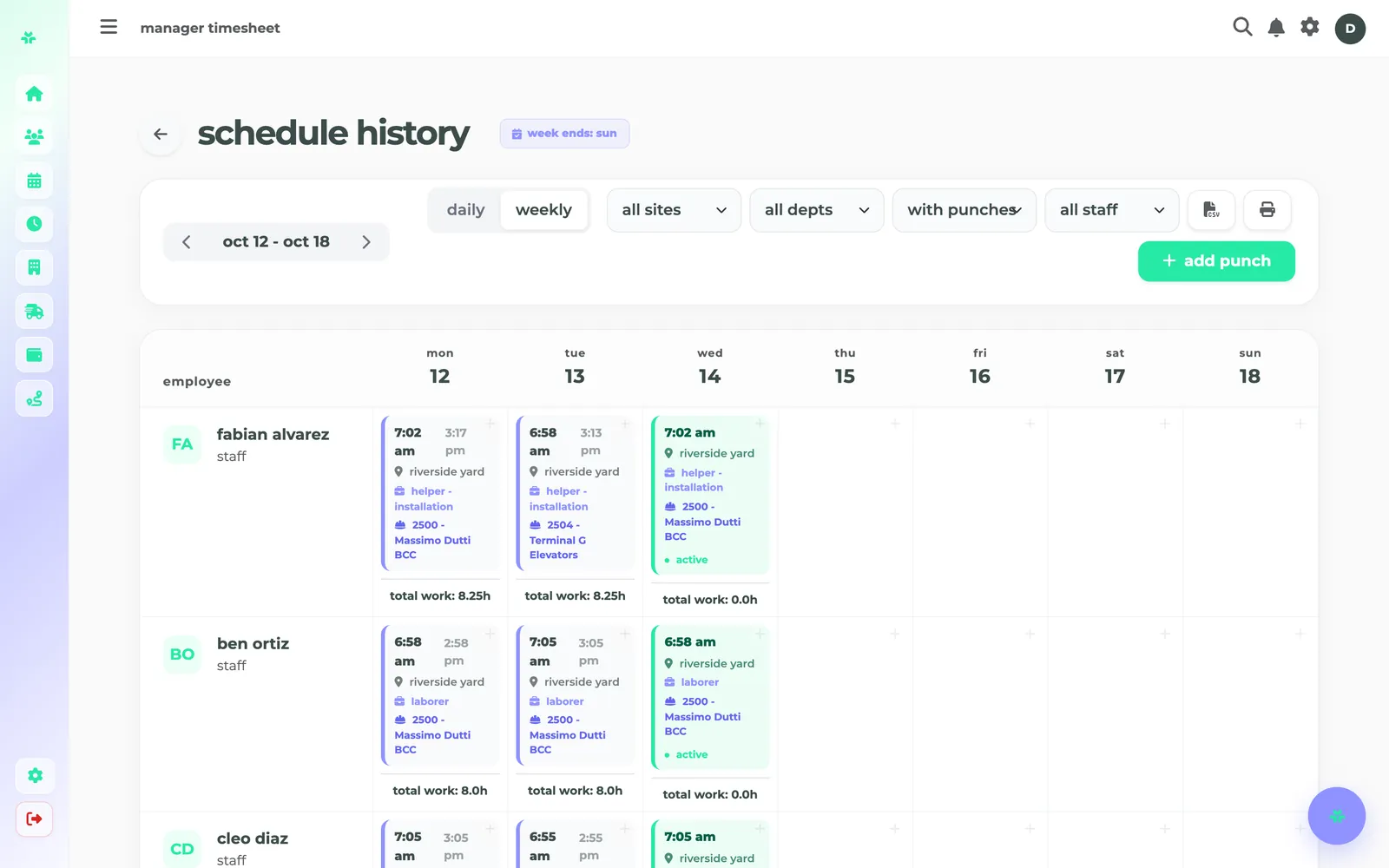Open sidebar settings gear near bottom
The width and height of the screenshot is (1389, 868).
click(x=35, y=775)
